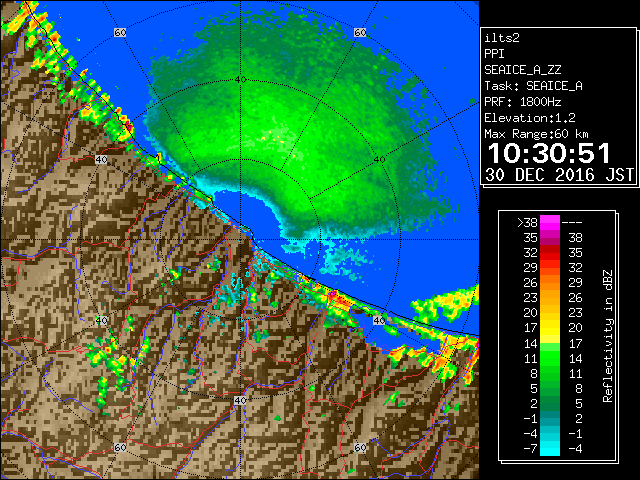This screenshot has height=480, width=640.
Task: Click the radar site name "ilts2"
Action: click(x=502, y=38)
